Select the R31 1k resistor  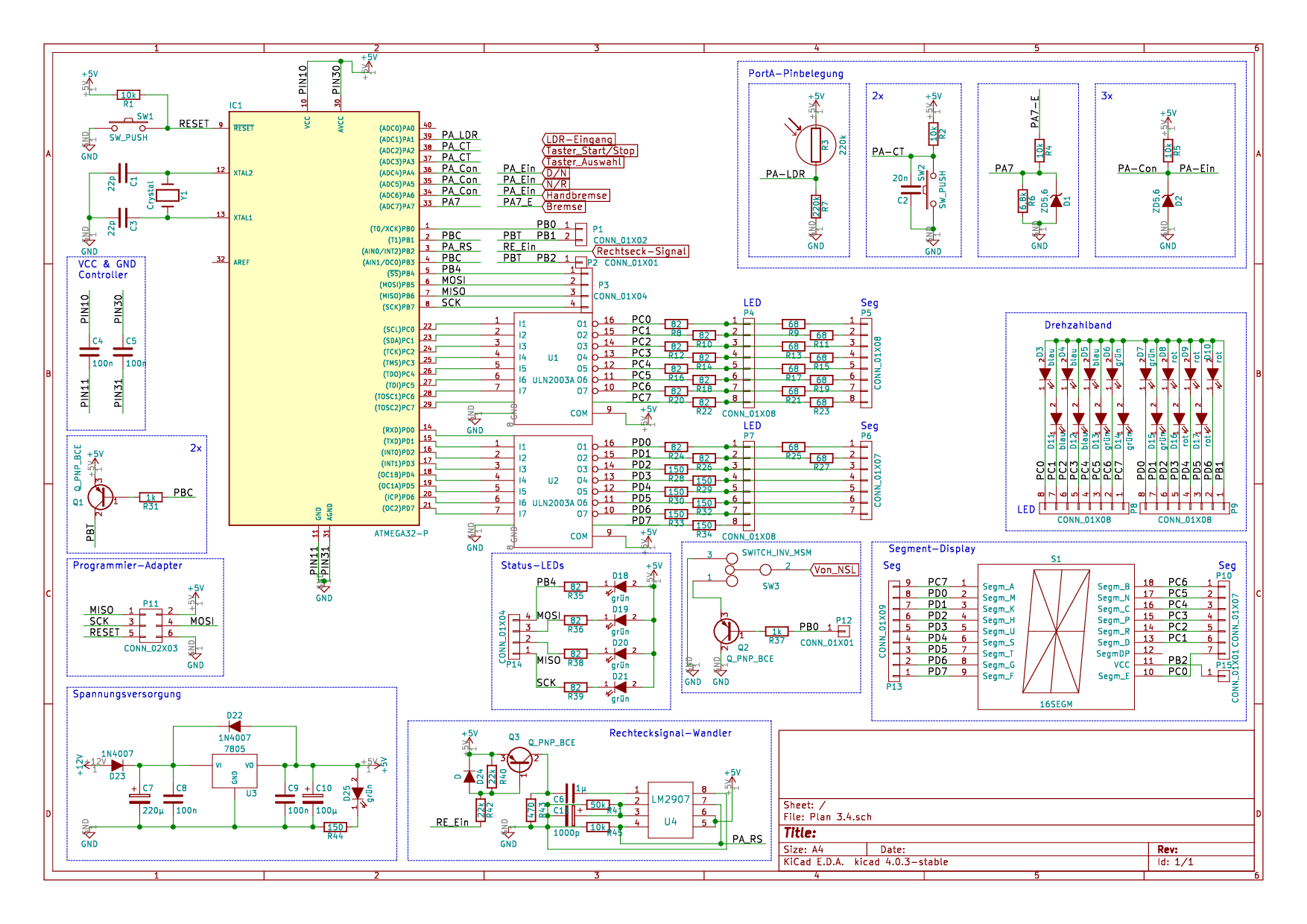(x=151, y=497)
